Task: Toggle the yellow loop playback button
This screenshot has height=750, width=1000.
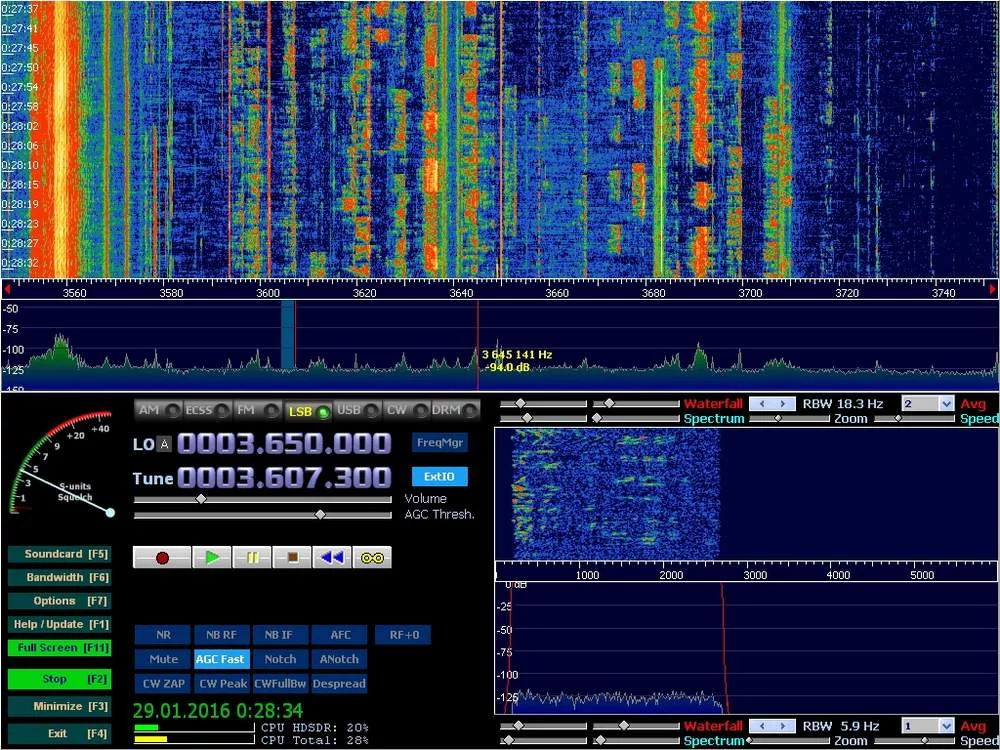Action: click(372, 557)
